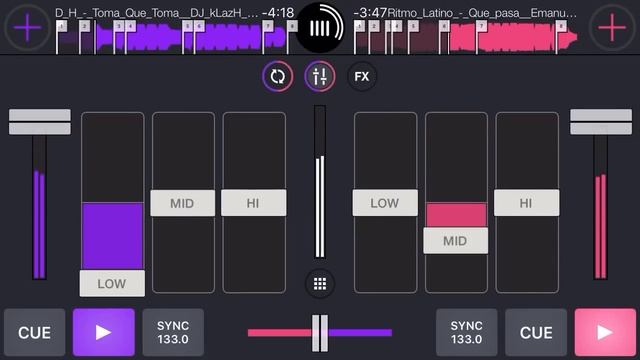Screen dimensions: 640x360
Task: Click right deck HI EQ handle
Action: 527,203
